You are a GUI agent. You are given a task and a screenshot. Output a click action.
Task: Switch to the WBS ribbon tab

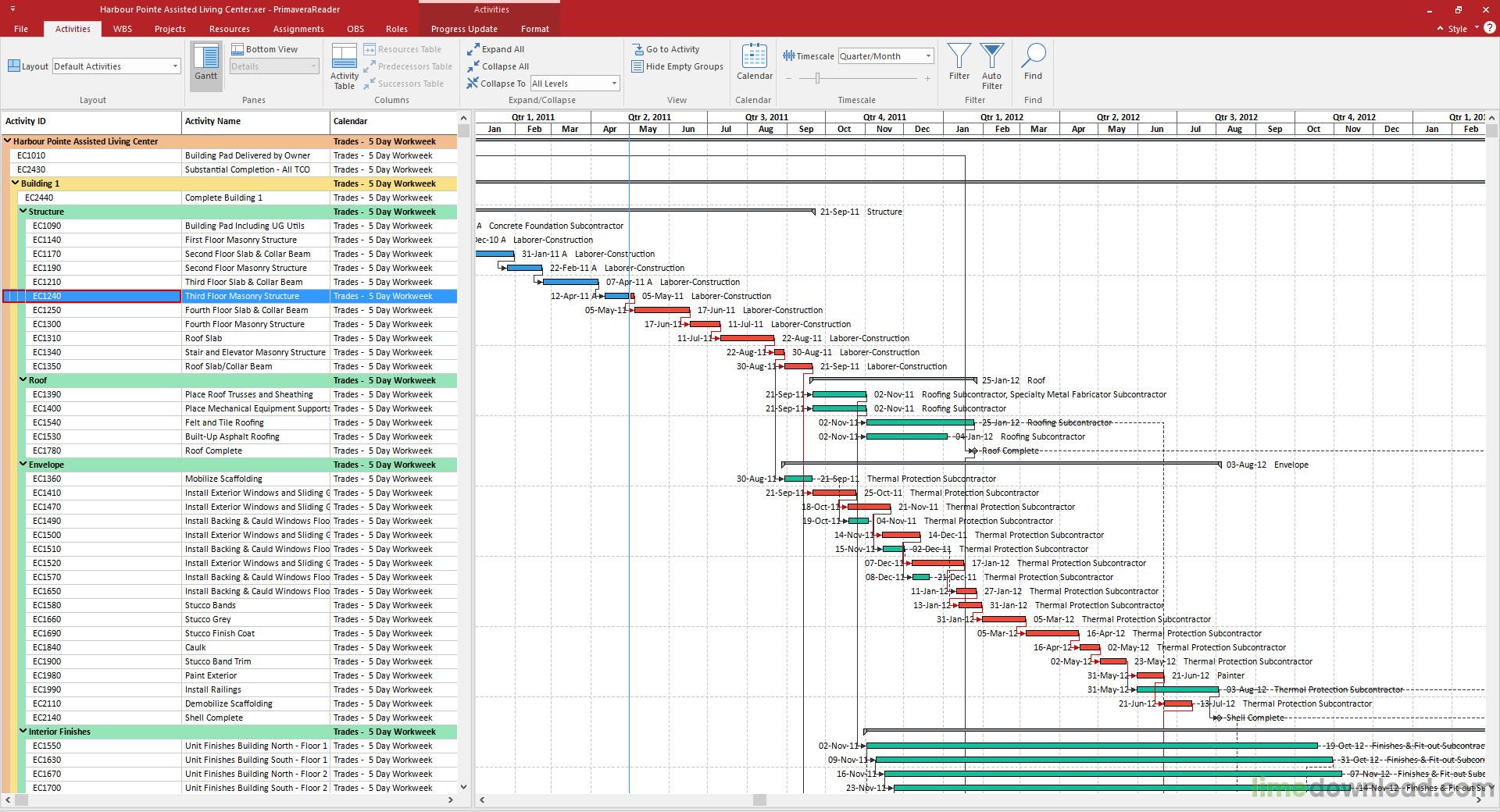(123, 29)
